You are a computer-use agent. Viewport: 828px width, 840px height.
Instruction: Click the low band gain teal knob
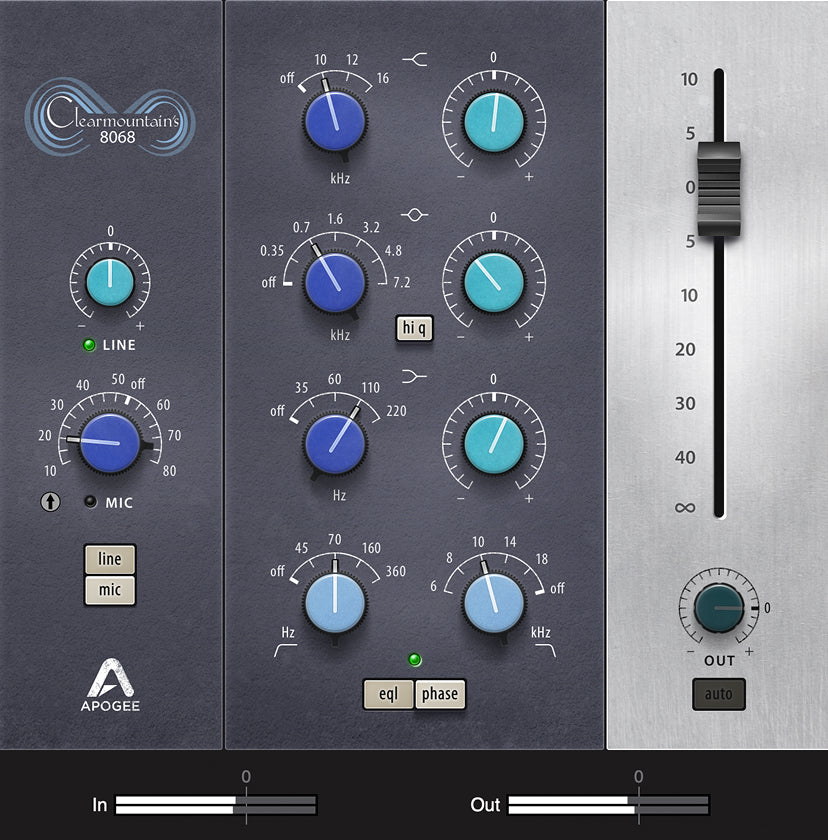[x=494, y=444]
